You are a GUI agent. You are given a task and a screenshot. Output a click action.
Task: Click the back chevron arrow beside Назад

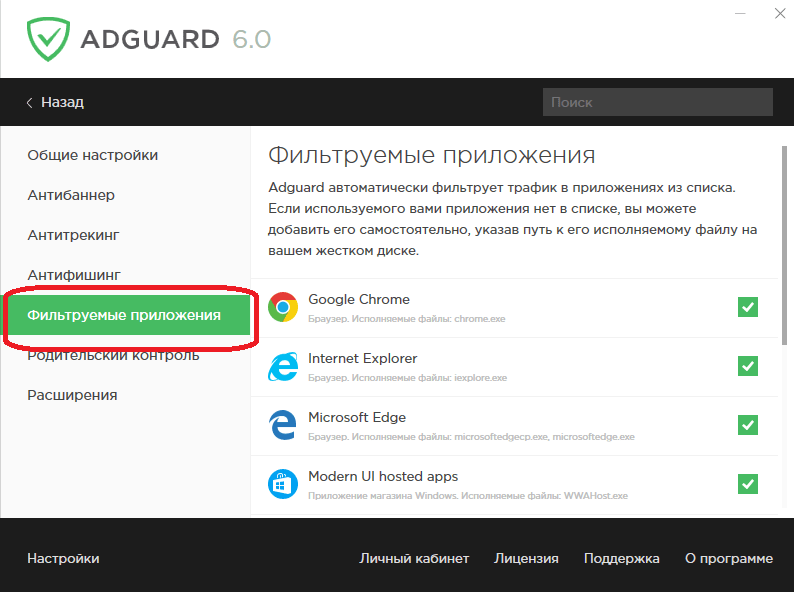point(29,103)
